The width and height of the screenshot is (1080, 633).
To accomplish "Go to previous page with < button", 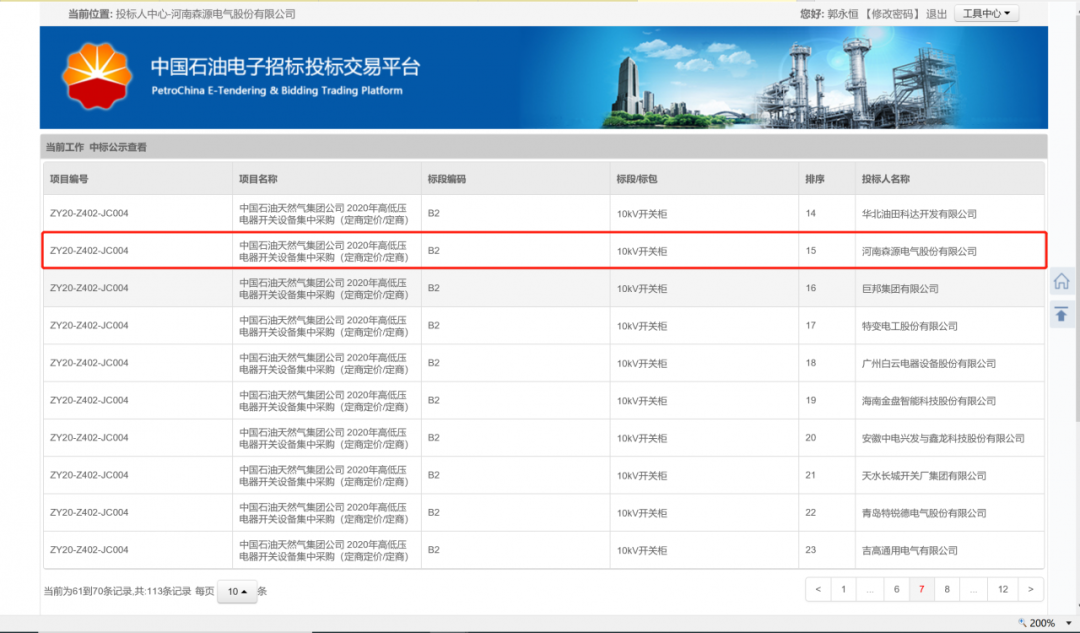I will tap(818, 590).
